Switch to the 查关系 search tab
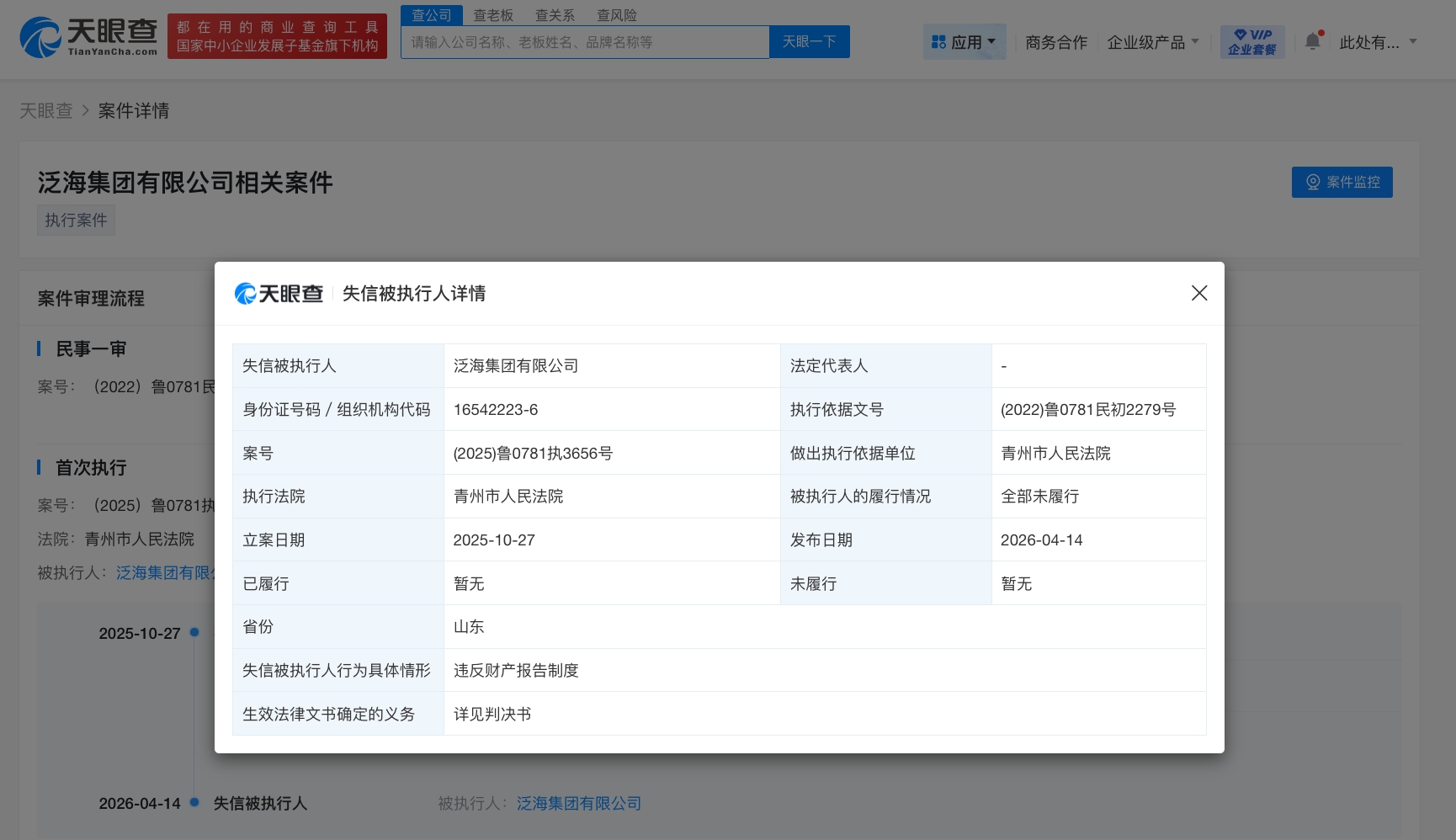Viewport: 1456px width, 840px height. pos(555,15)
